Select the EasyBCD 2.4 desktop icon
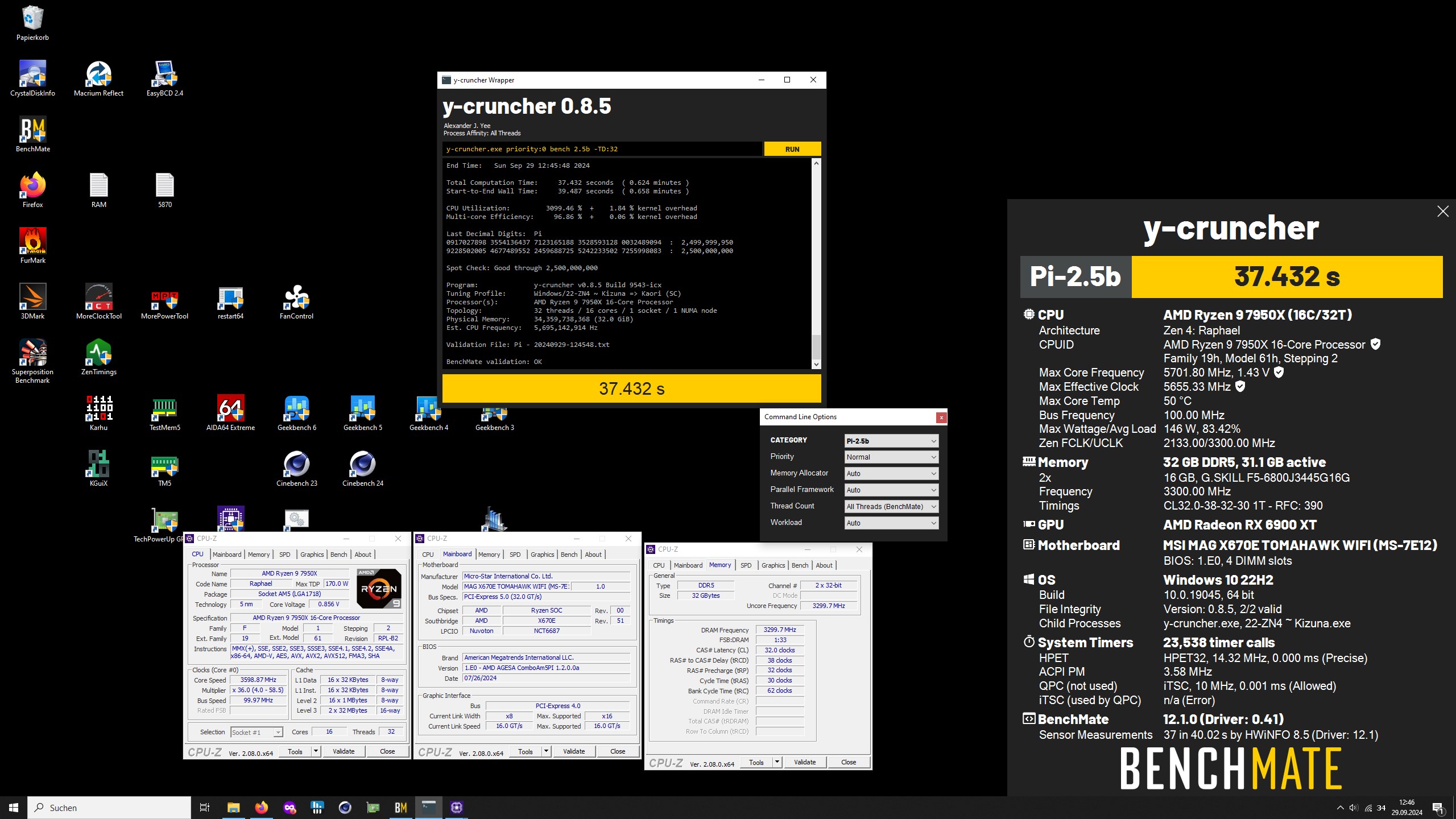1456x819 pixels. (x=164, y=79)
